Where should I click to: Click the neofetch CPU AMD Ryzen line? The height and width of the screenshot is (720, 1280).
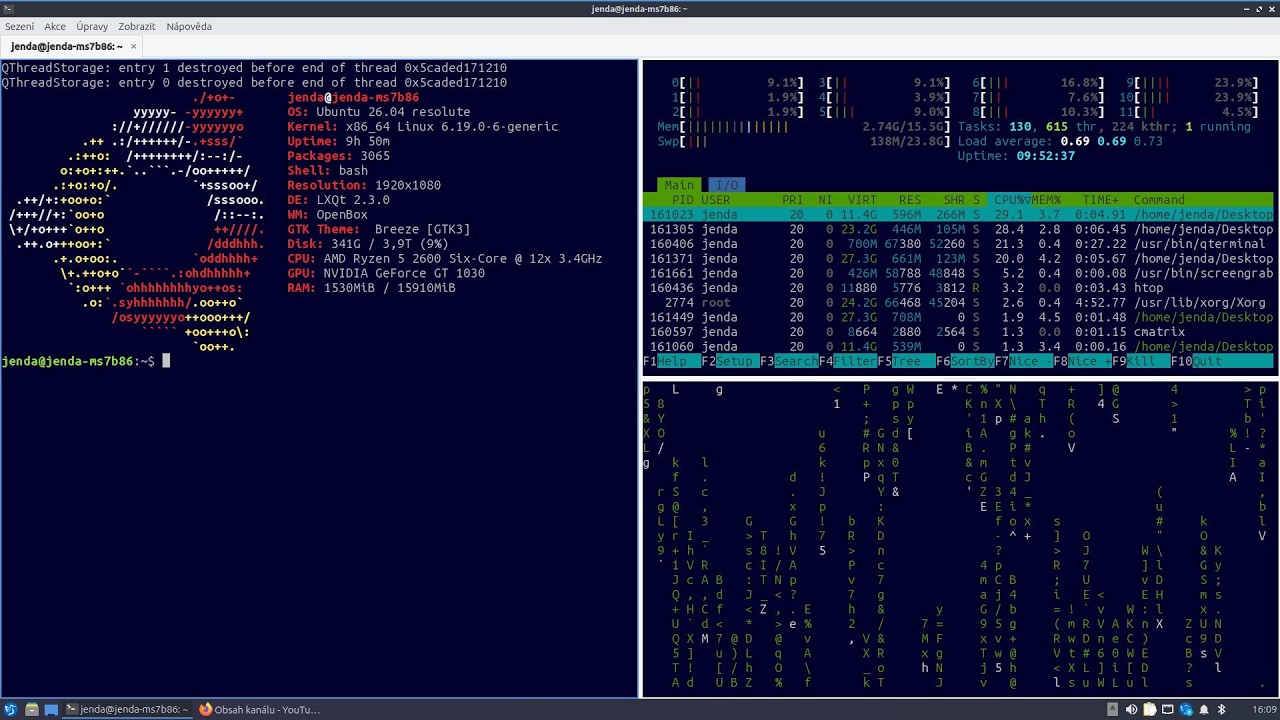click(445, 259)
